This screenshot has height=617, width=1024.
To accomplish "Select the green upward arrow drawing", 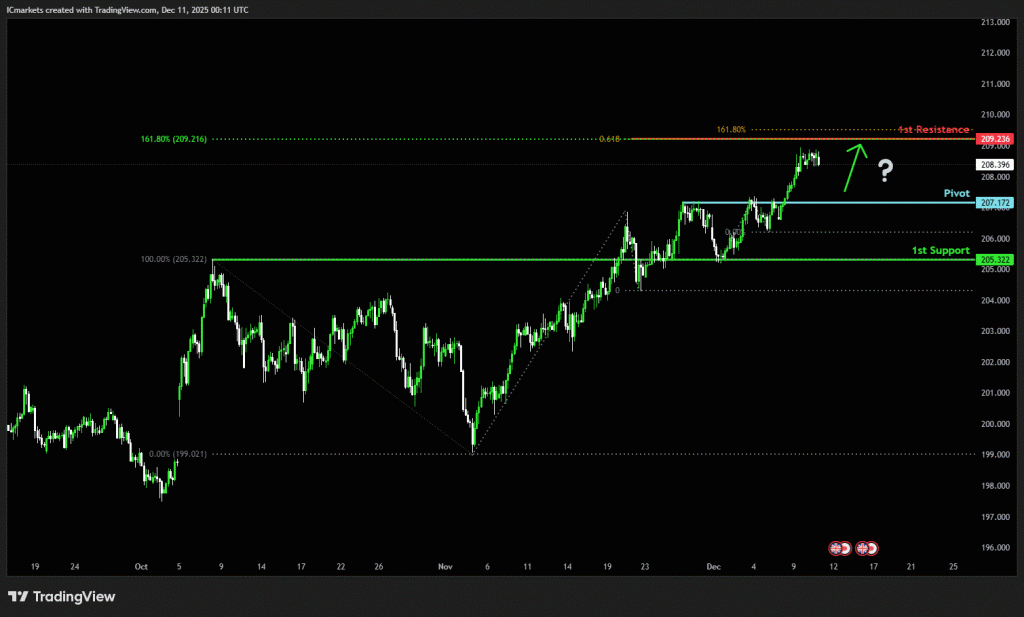I will click(x=852, y=166).
